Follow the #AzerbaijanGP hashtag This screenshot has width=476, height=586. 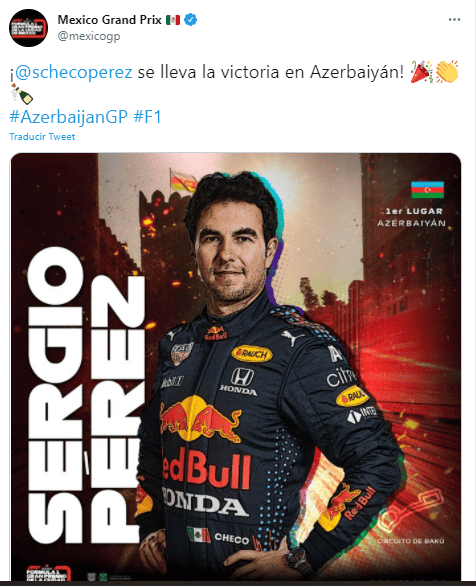tap(68, 117)
